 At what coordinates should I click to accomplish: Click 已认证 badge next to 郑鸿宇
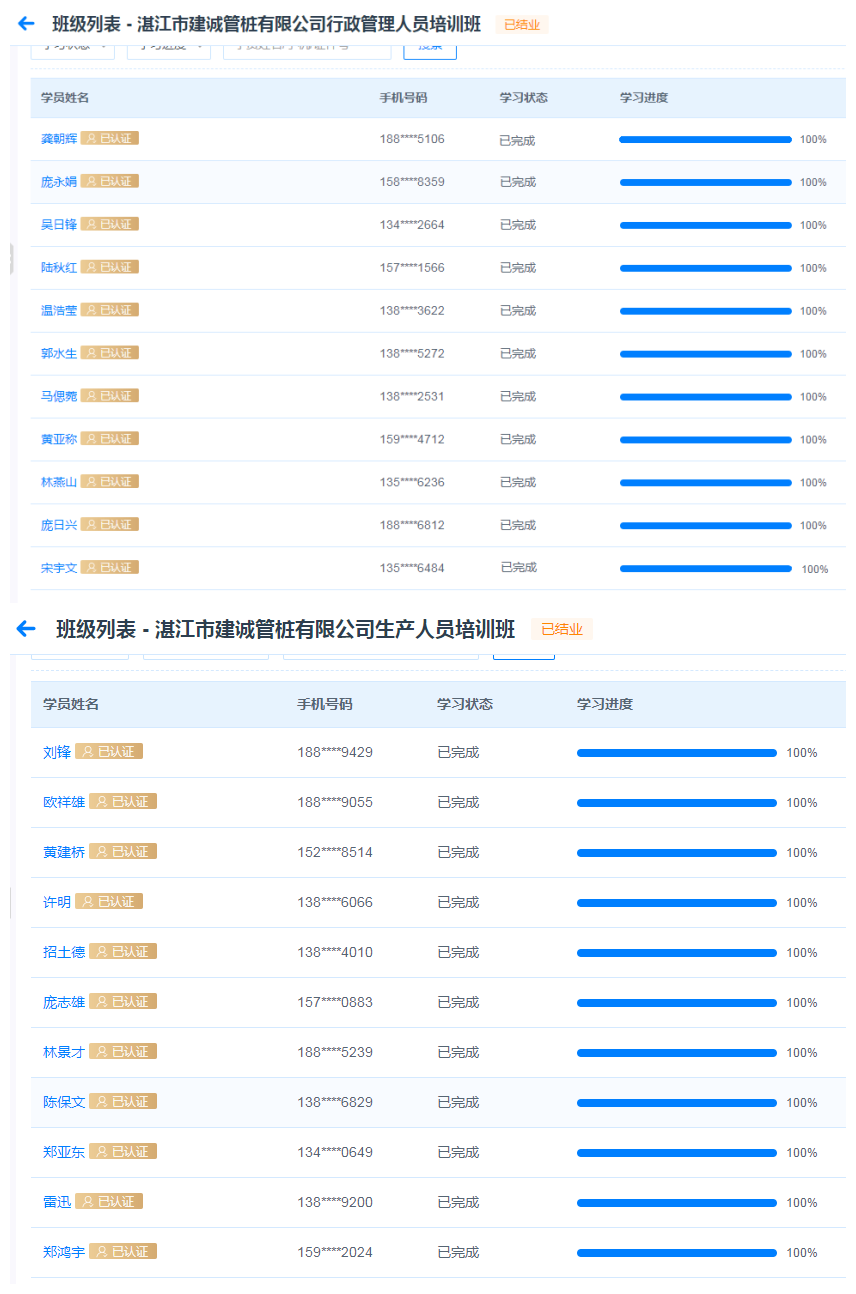(123, 1252)
